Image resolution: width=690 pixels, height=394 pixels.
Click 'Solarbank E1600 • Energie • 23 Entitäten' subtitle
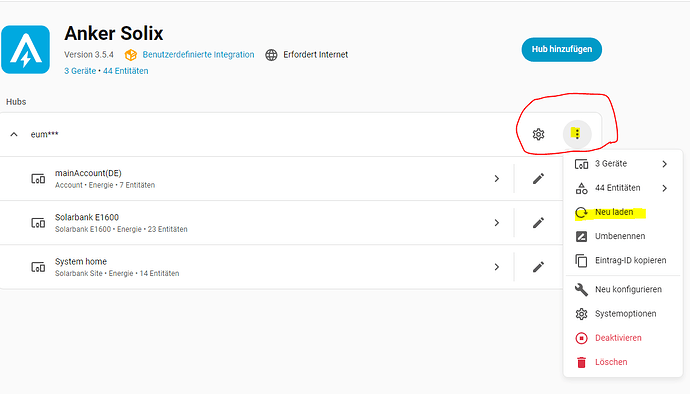point(121,229)
